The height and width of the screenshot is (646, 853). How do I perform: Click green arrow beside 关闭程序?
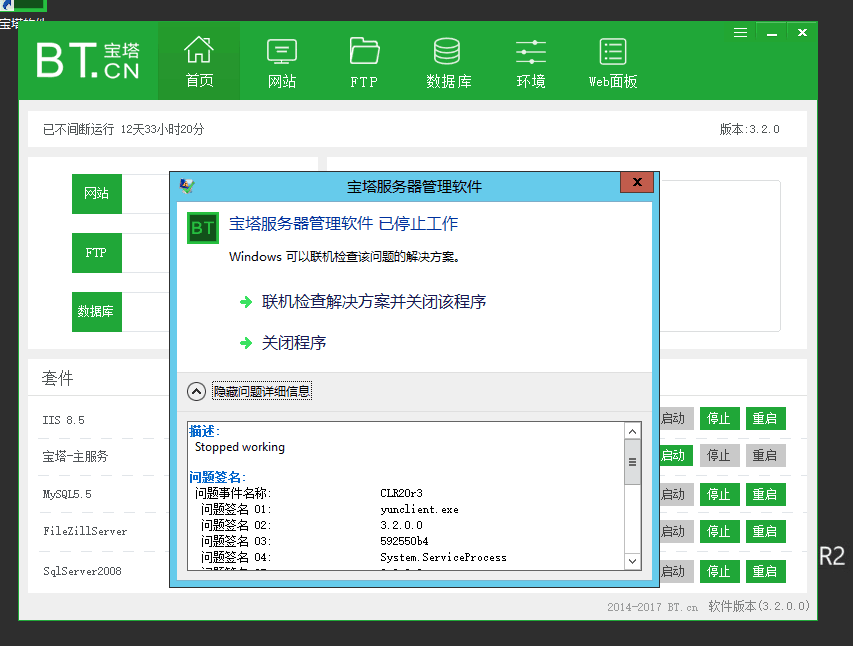pyautogui.click(x=246, y=343)
